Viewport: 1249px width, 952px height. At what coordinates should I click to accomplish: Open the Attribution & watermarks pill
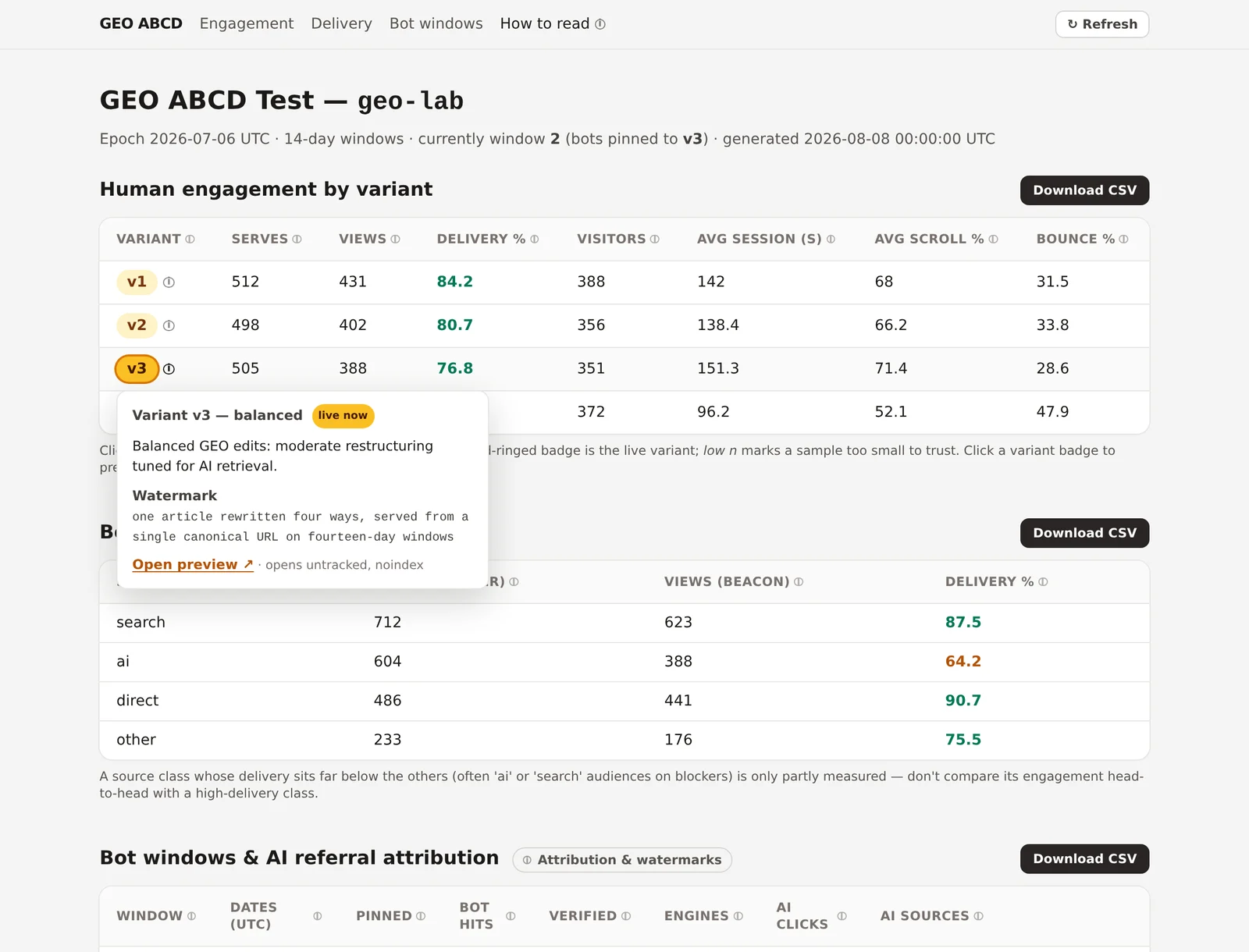click(x=622, y=860)
